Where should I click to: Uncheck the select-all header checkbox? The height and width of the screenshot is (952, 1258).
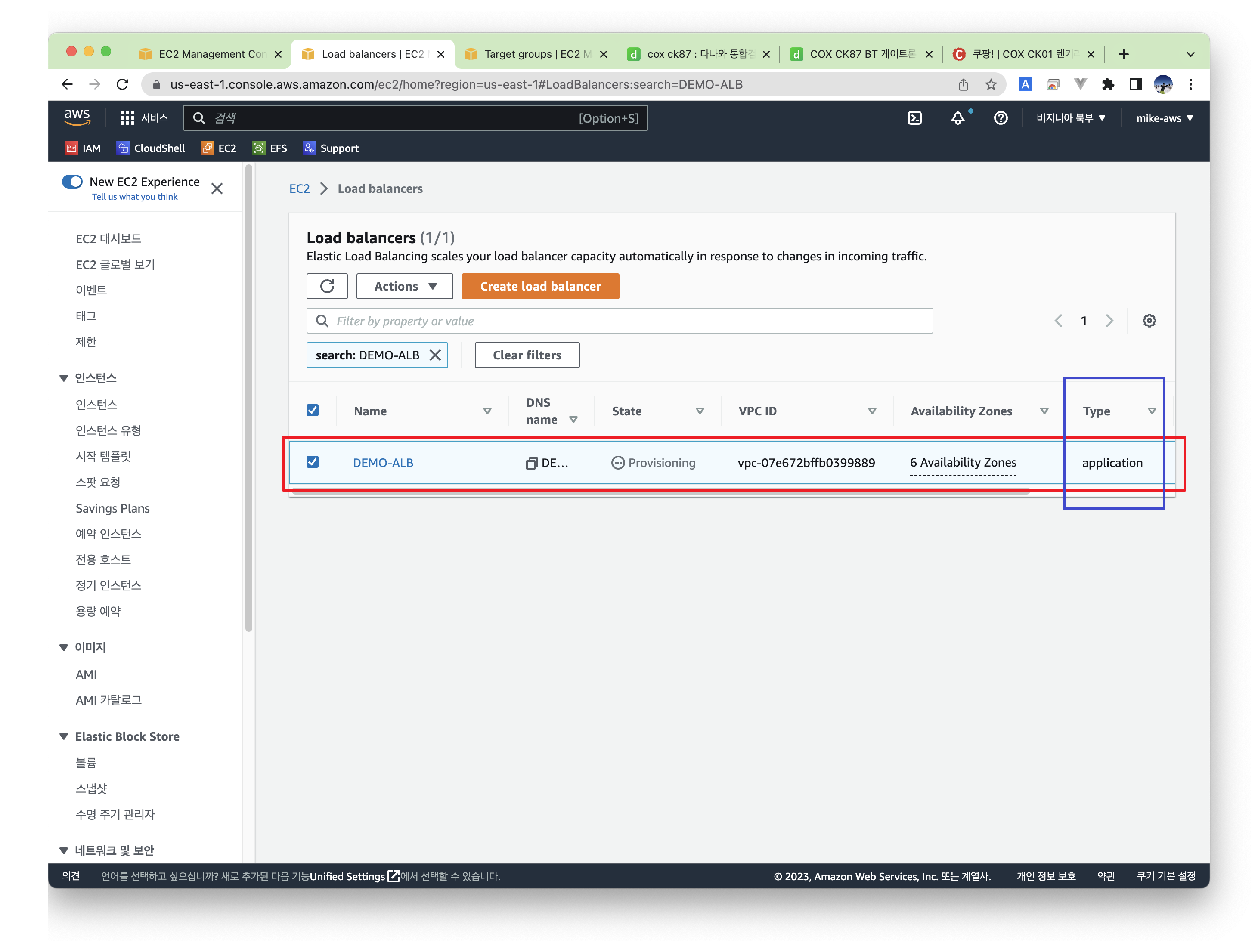[312, 410]
